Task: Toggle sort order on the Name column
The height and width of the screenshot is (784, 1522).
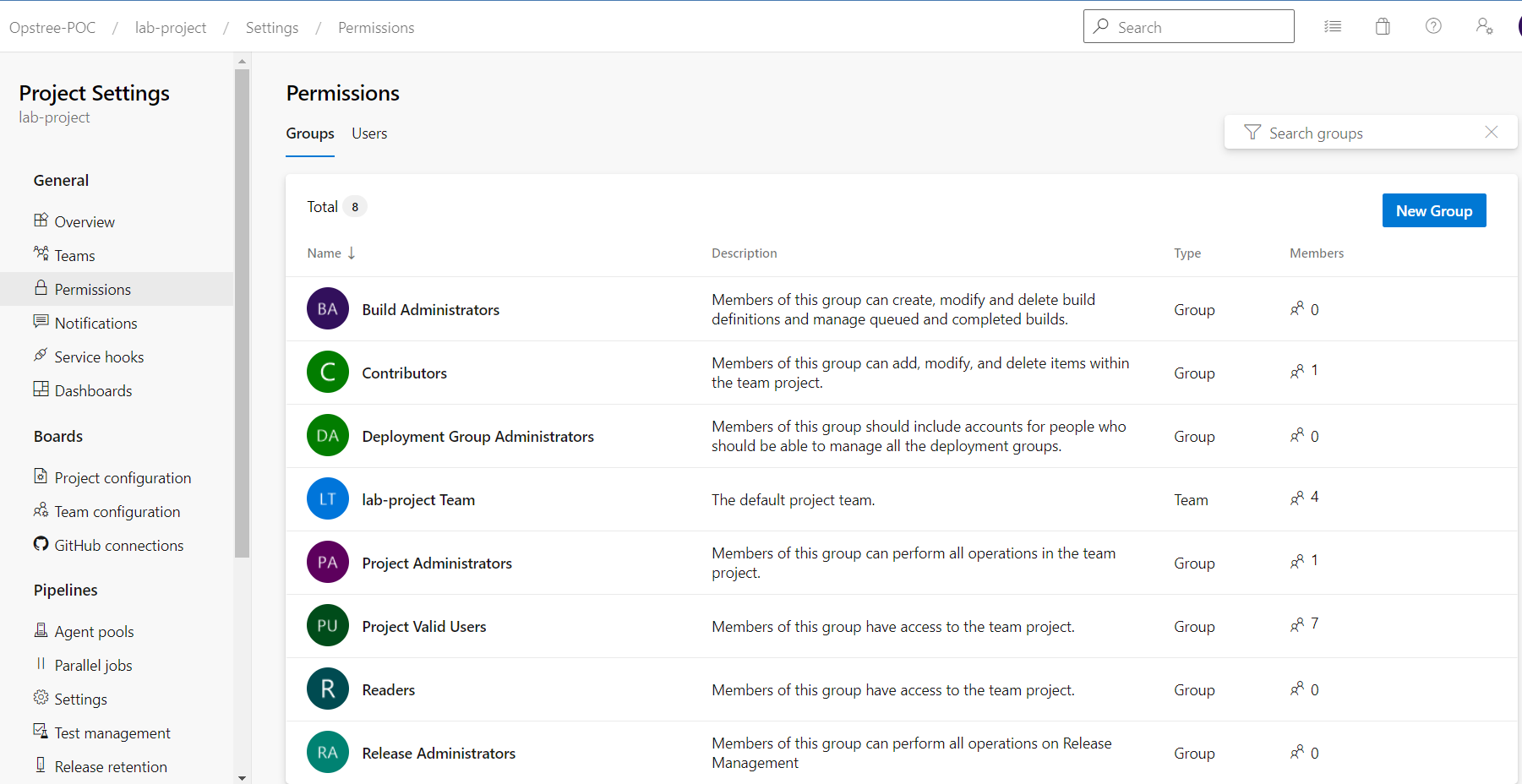Action: click(330, 253)
